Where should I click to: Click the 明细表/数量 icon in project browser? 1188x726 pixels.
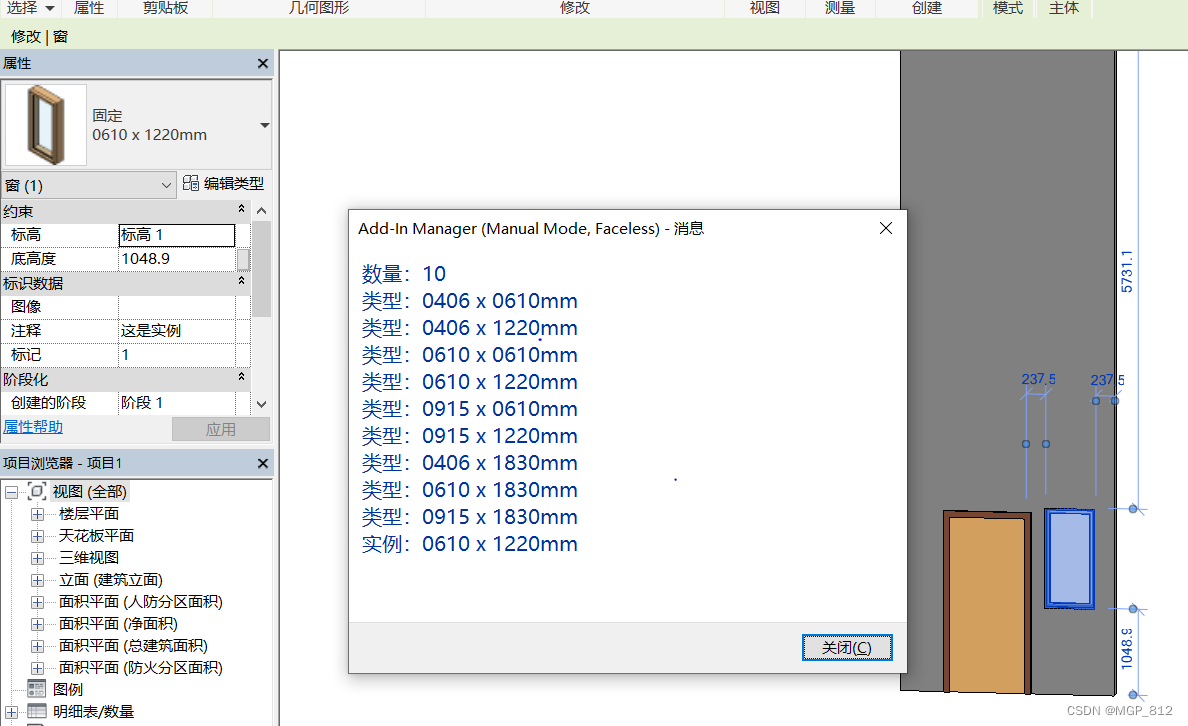click(x=37, y=711)
